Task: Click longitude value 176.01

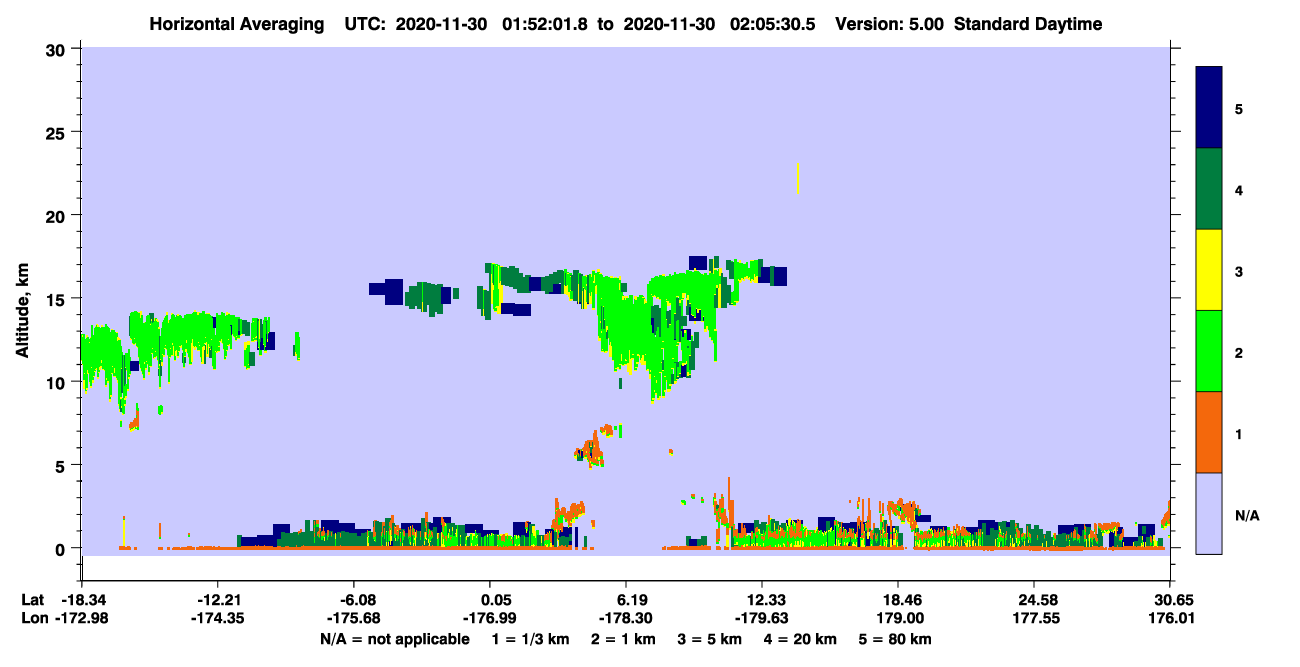Action: click(x=1170, y=618)
